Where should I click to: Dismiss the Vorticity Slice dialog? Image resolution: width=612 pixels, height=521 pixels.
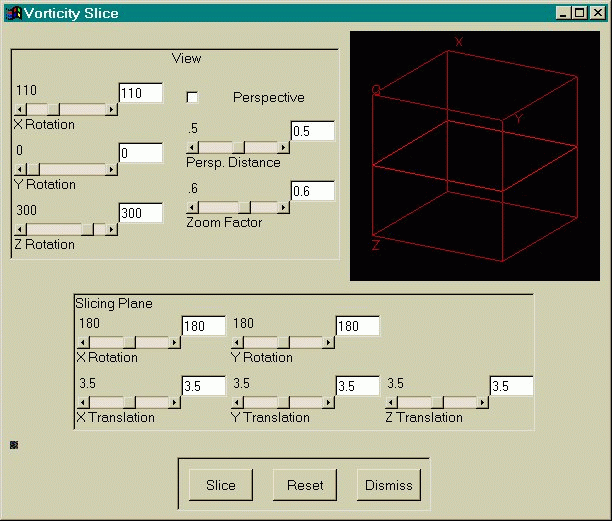pos(389,485)
